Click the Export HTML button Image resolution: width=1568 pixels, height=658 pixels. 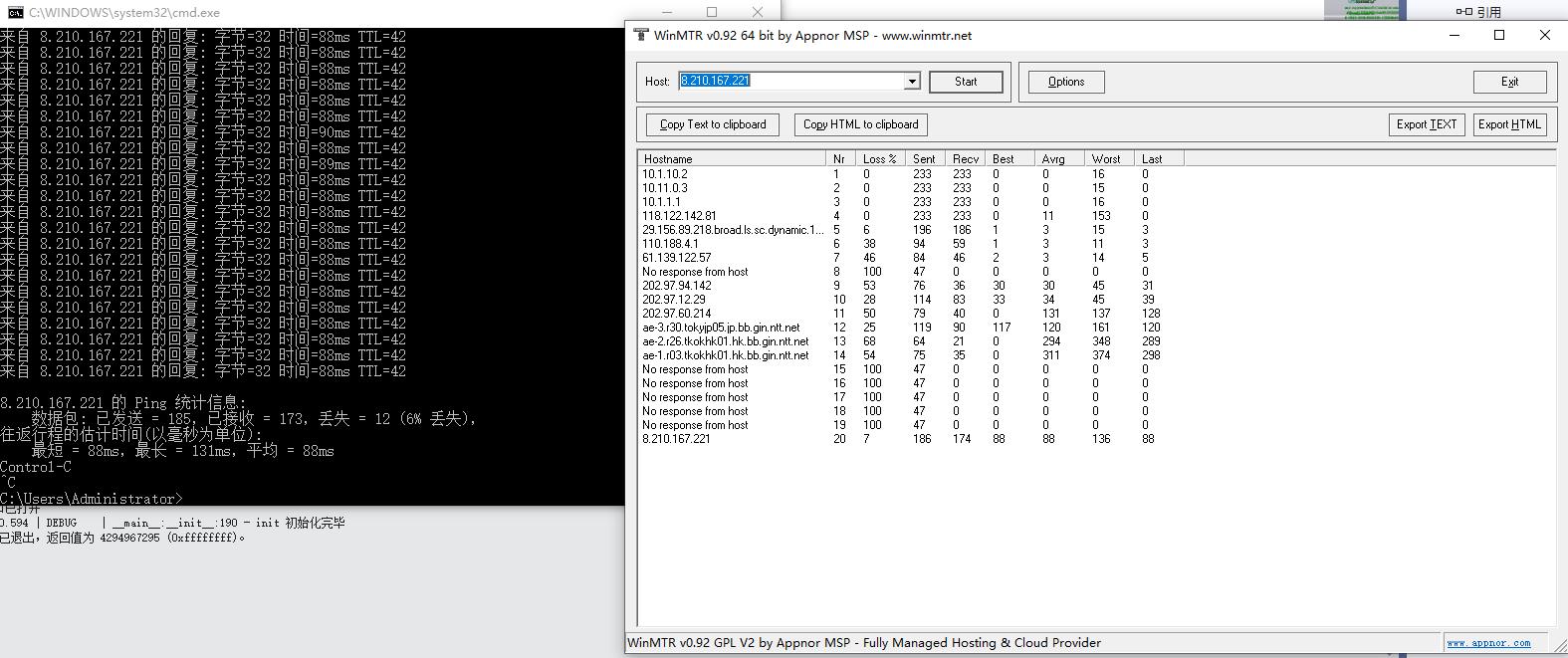pos(1509,124)
